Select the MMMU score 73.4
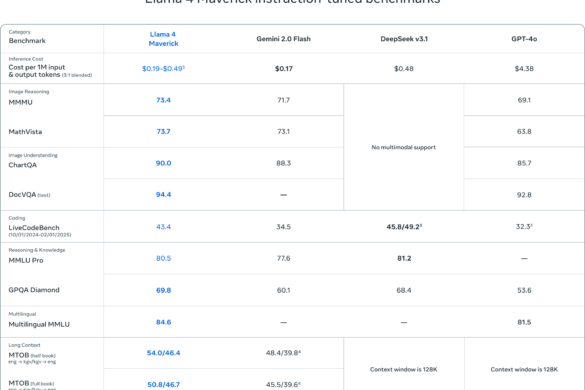Image resolution: width=585 pixels, height=390 pixels. coord(163,100)
